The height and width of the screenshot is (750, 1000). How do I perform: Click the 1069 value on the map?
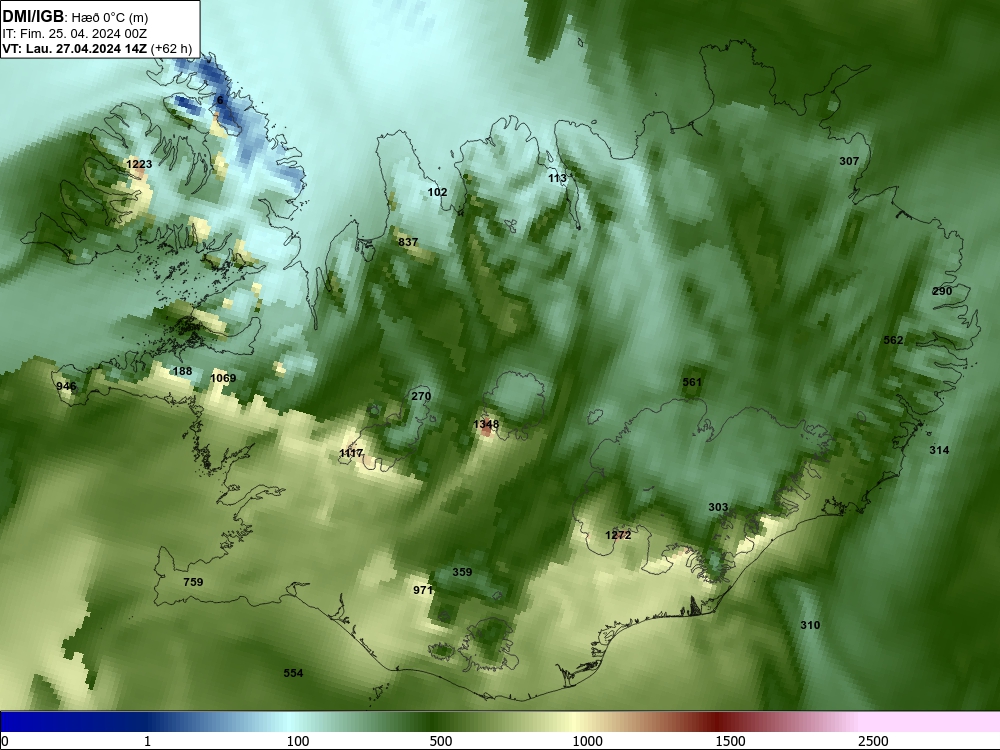pos(223,378)
